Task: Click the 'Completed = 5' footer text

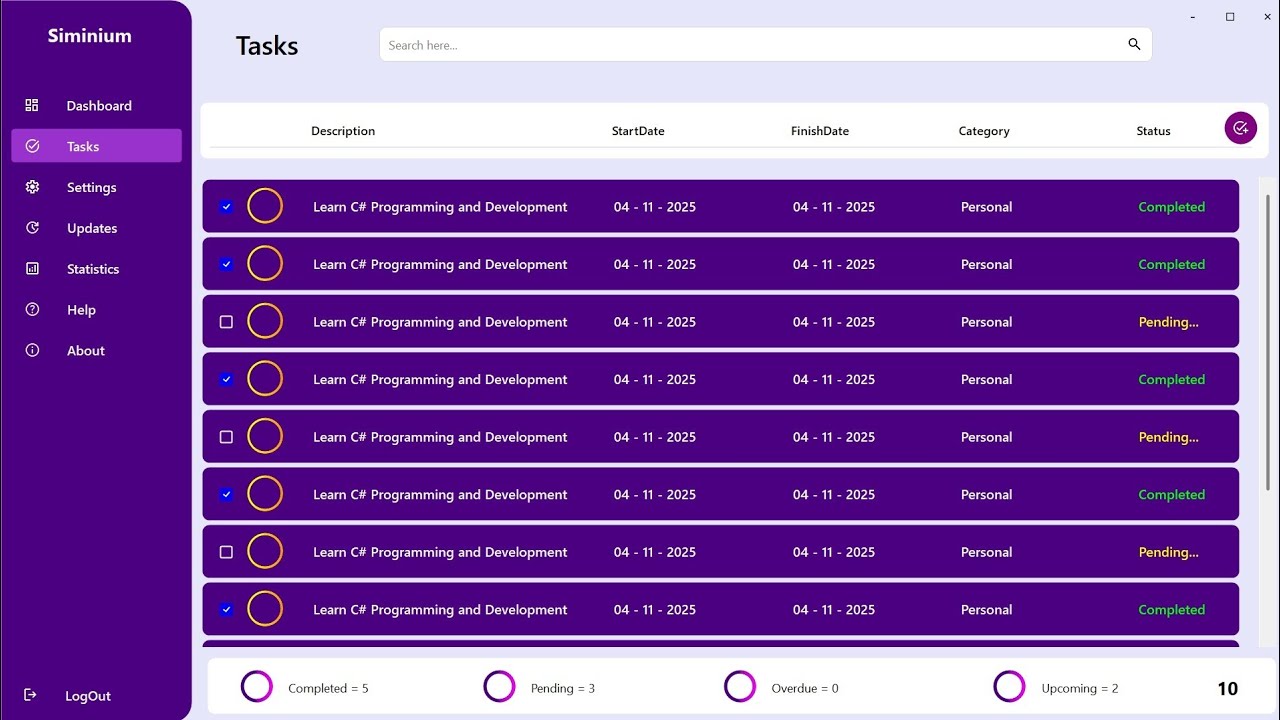Action: (x=328, y=688)
